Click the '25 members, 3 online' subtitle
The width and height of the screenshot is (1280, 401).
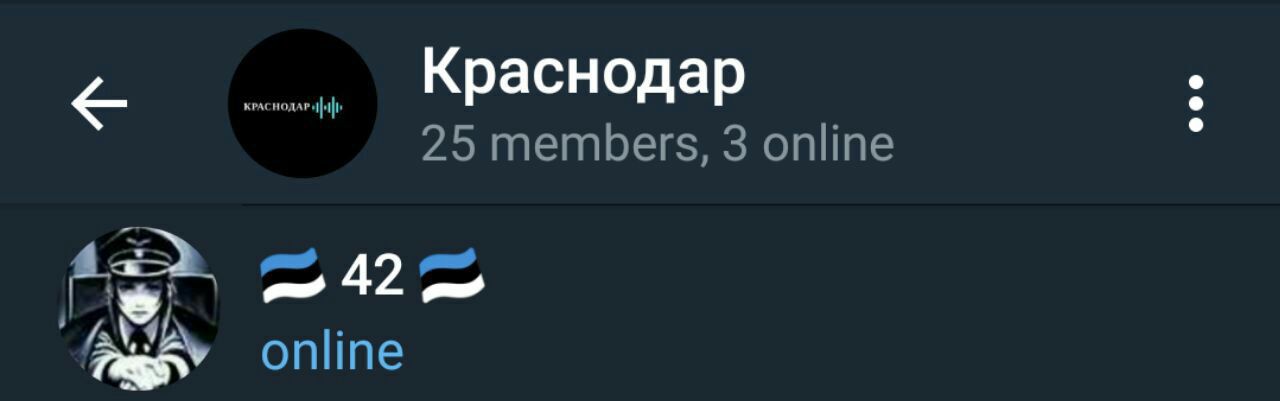coord(657,145)
